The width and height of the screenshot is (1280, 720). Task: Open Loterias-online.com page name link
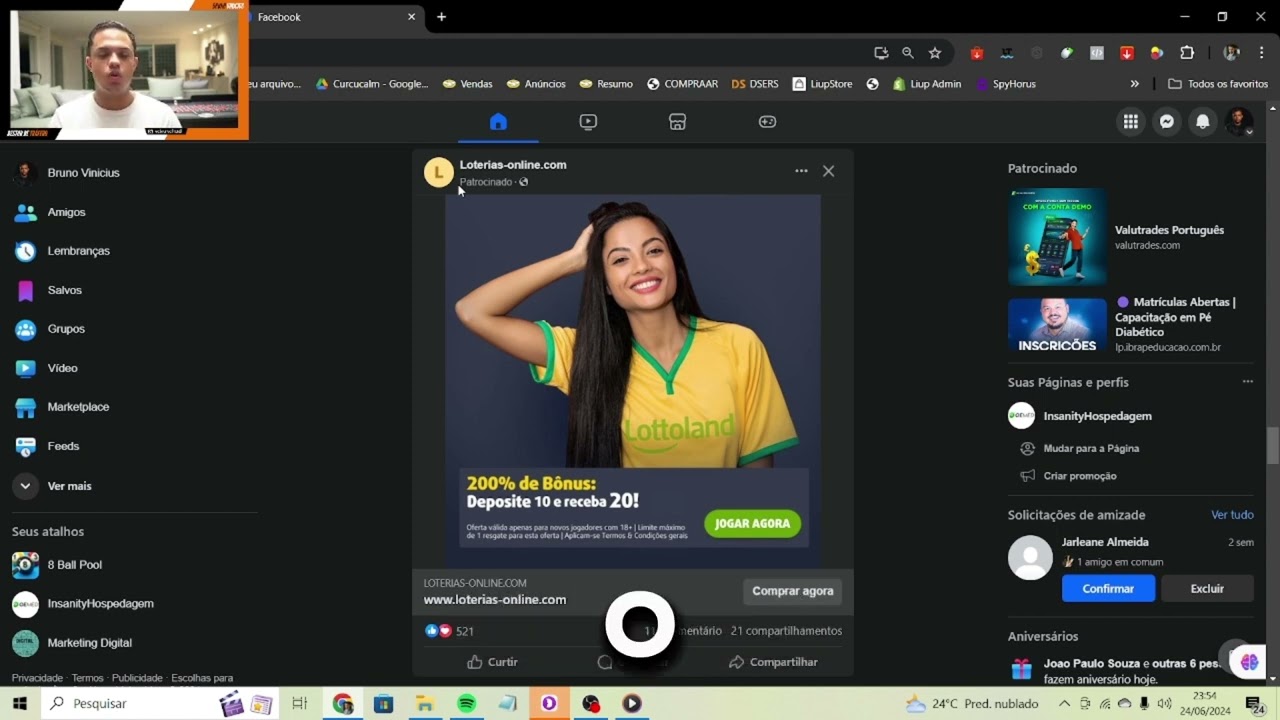coord(513,165)
